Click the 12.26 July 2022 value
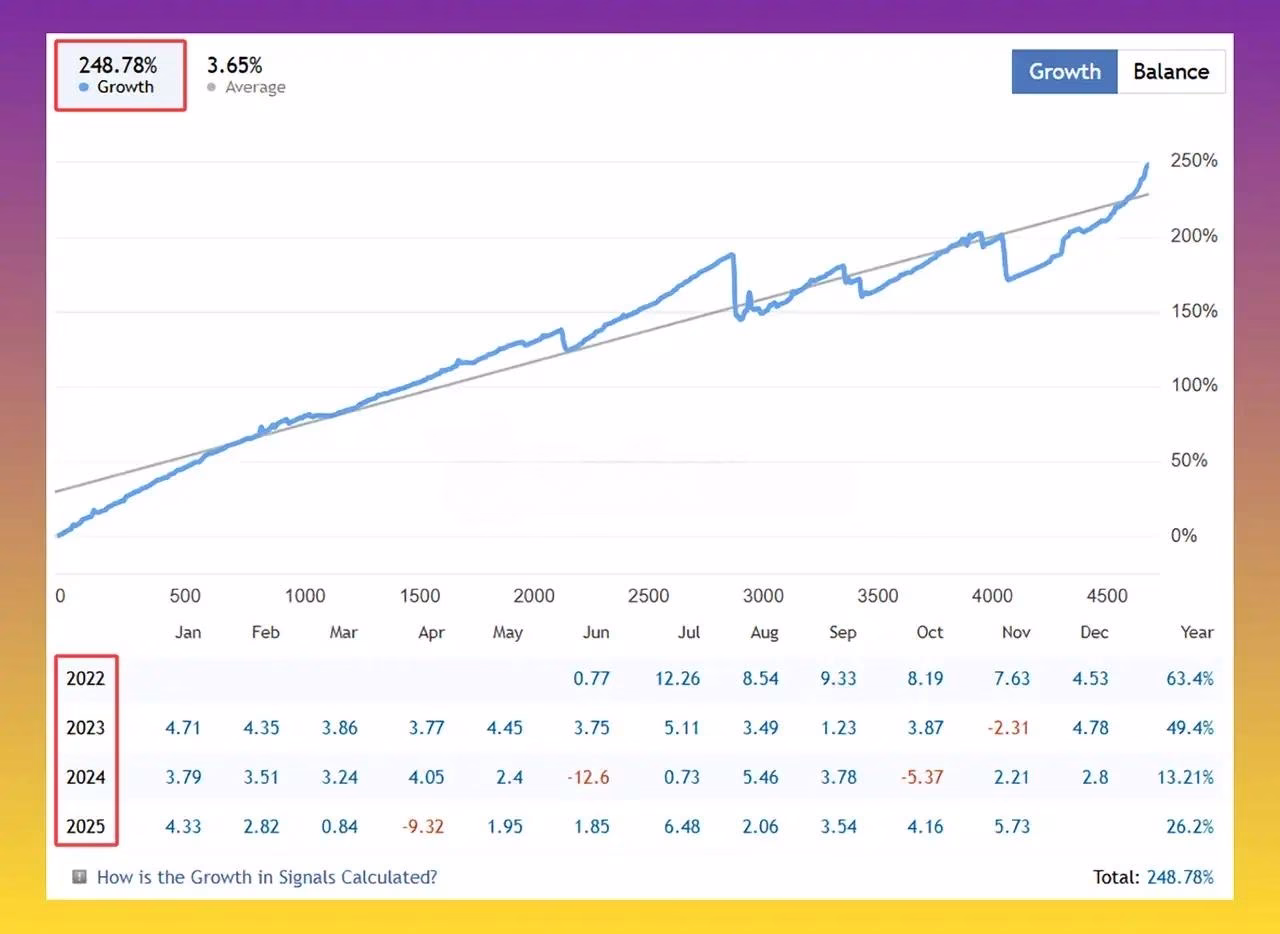1280x934 pixels. point(678,679)
